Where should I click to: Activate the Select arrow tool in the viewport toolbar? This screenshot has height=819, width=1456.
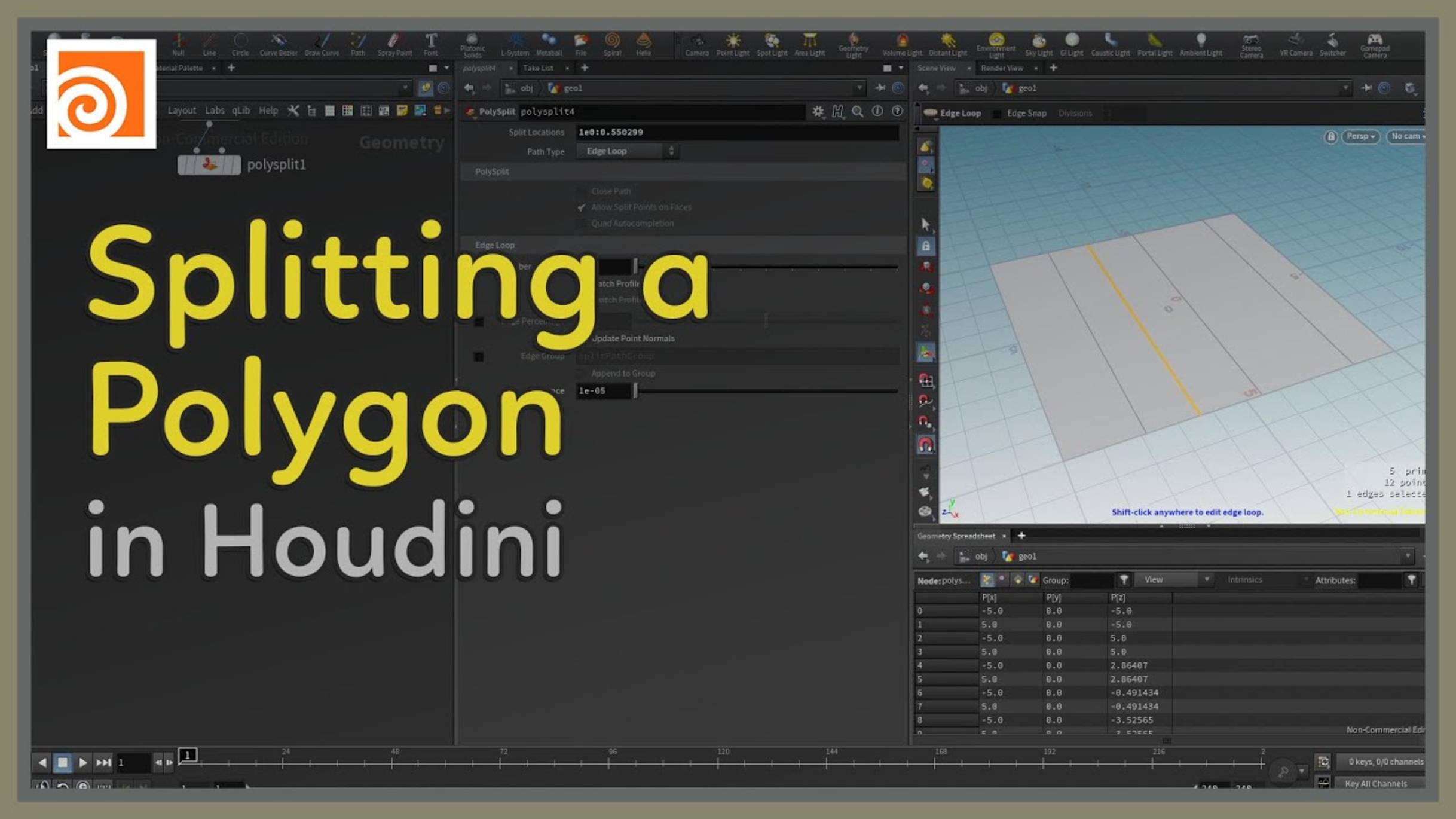click(x=924, y=222)
